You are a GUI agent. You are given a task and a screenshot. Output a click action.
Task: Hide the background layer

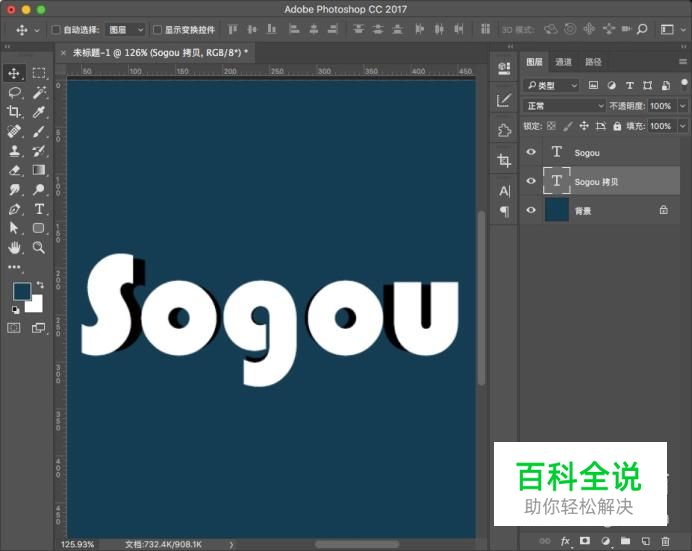531,210
